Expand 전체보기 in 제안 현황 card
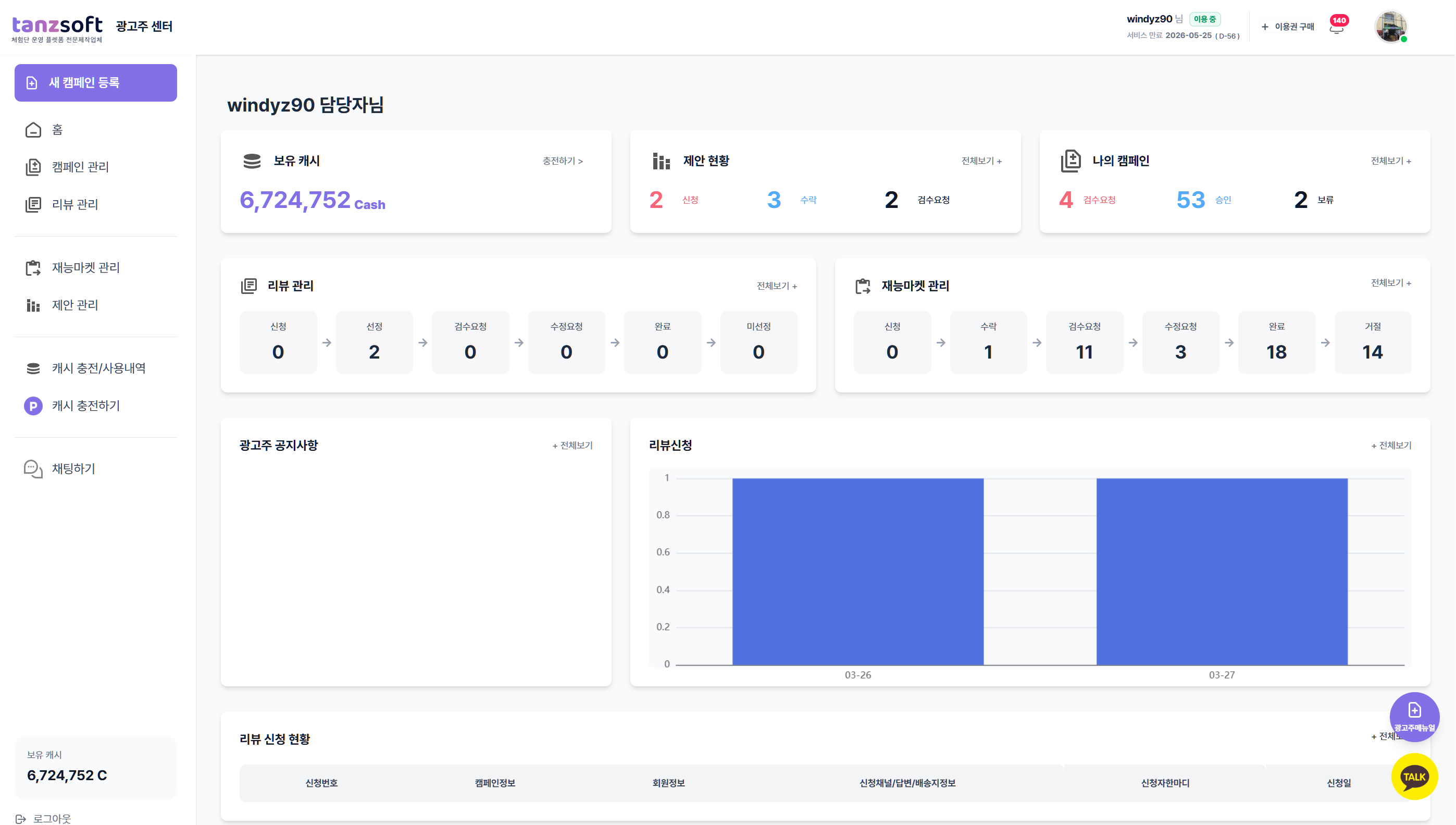The image size is (1456, 825). [x=981, y=161]
